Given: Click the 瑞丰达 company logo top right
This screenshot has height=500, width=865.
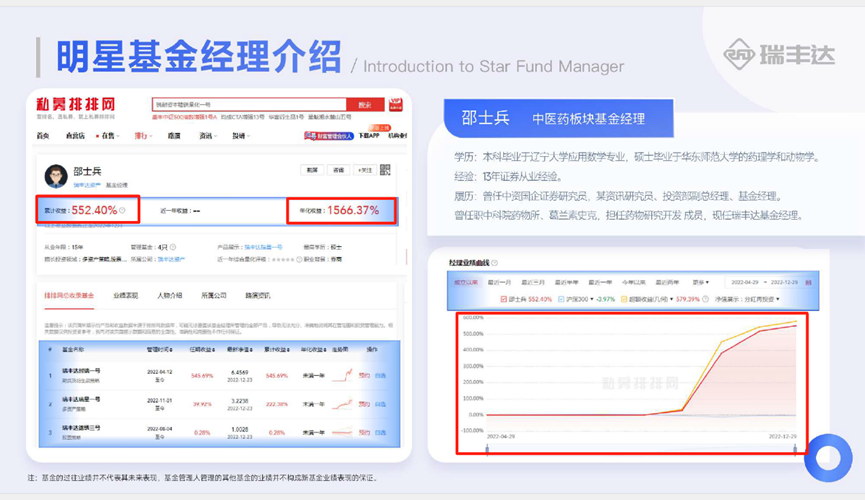Looking at the screenshot, I should click(779, 54).
